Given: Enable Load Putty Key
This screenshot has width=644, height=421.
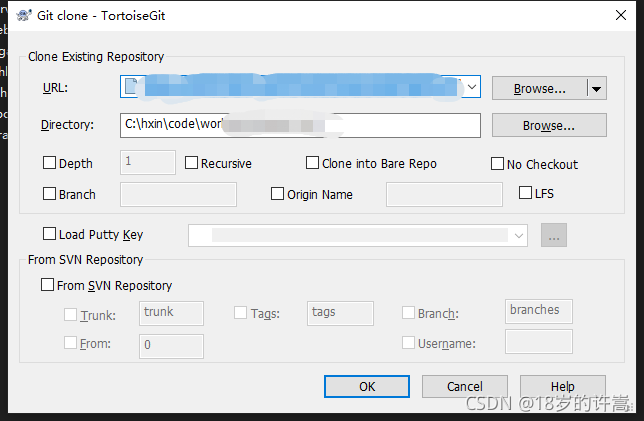Looking at the screenshot, I should tap(49, 234).
